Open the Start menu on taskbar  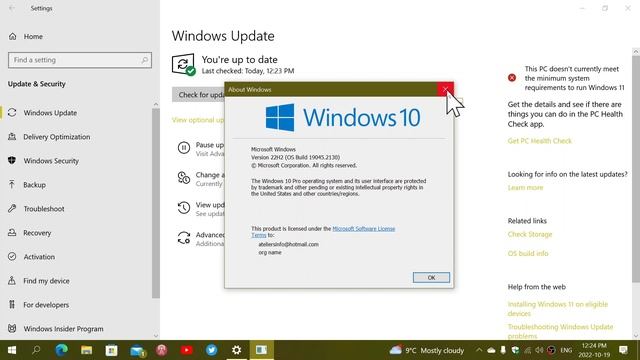[x=12, y=350]
